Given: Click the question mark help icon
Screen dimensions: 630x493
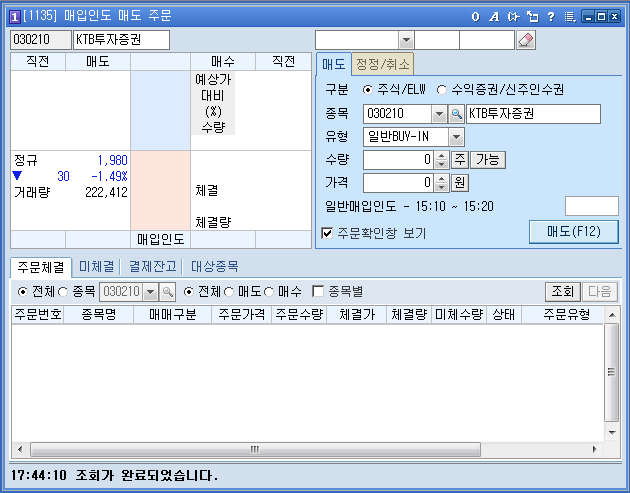Looking at the screenshot, I should coord(550,17).
